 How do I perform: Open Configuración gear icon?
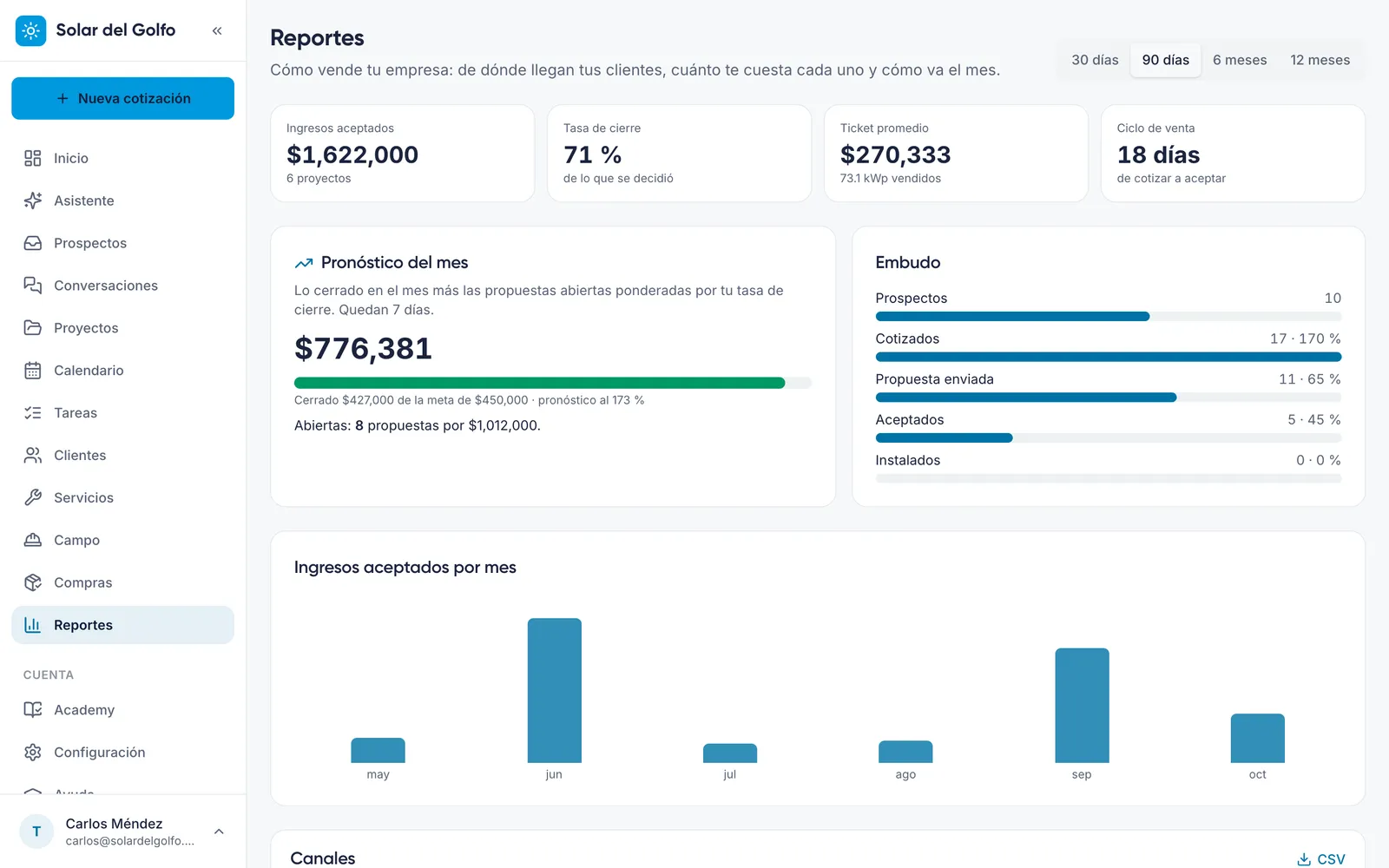click(33, 753)
